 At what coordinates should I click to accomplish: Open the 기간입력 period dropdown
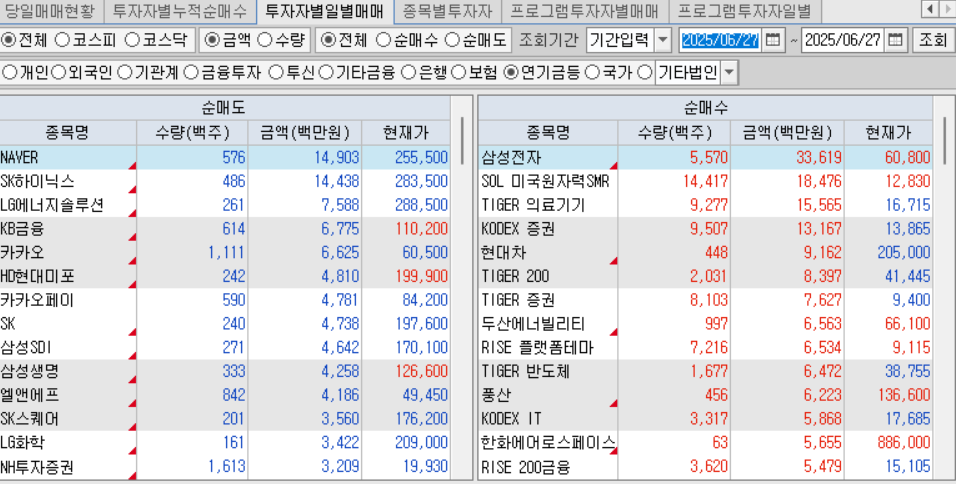(663, 40)
